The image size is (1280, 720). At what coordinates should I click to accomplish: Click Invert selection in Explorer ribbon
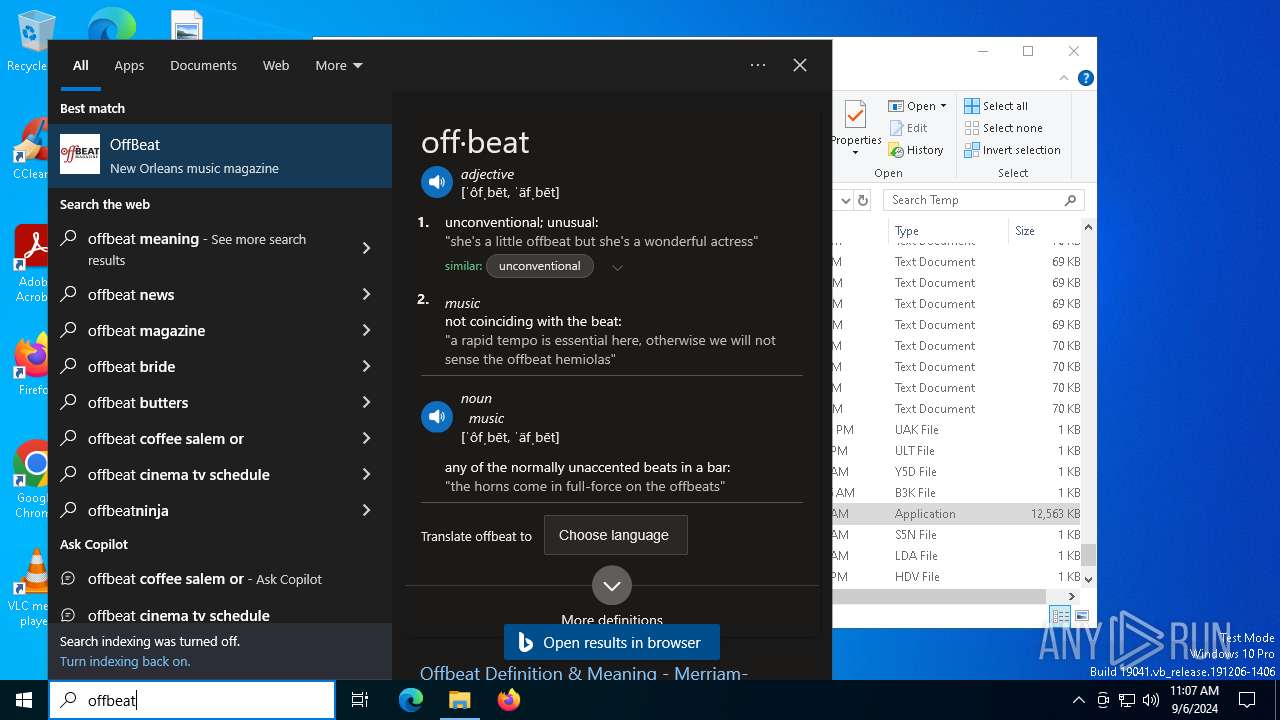1012,150
